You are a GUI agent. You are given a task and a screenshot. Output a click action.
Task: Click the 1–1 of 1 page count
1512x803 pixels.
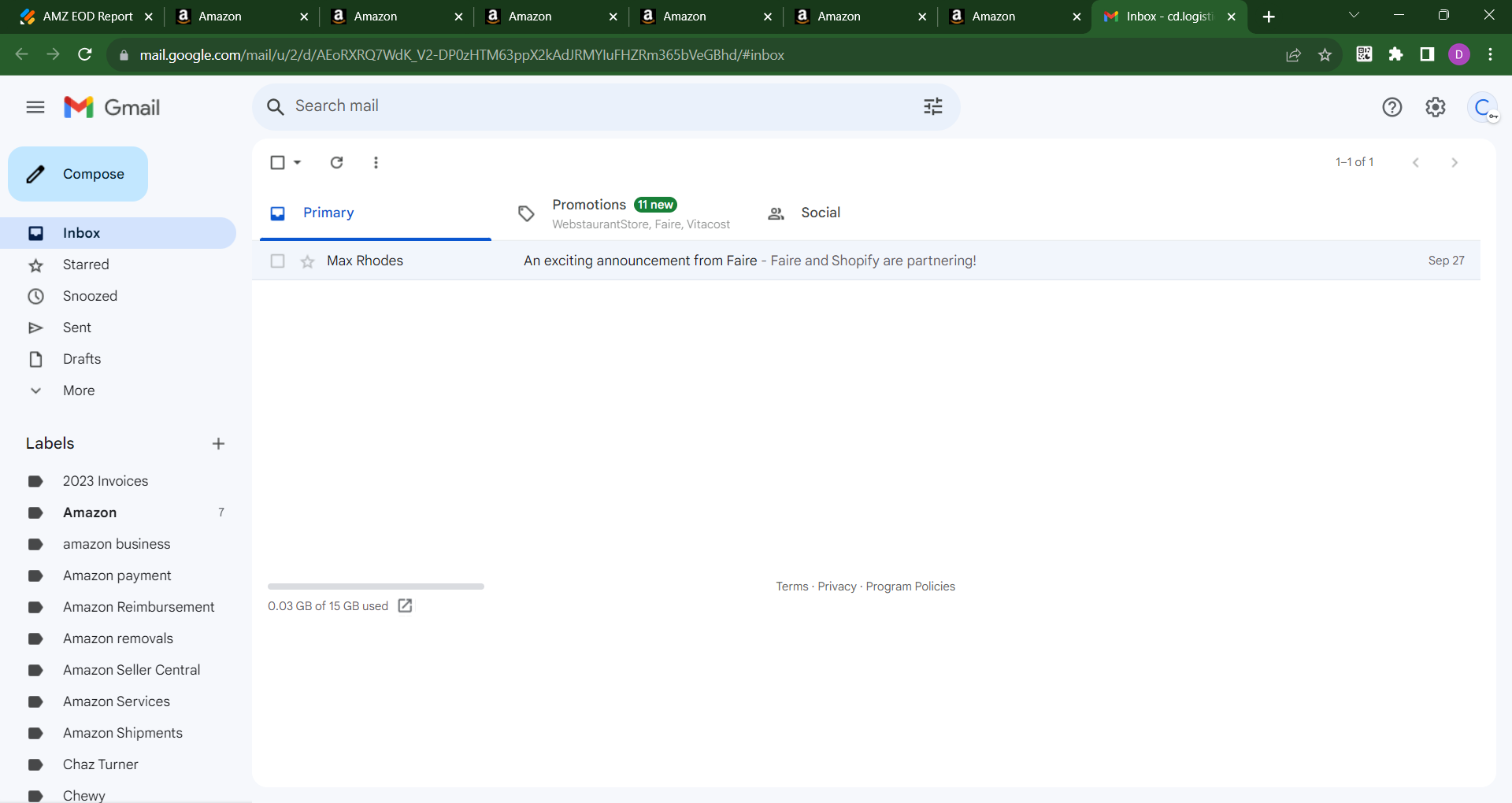1354,162
